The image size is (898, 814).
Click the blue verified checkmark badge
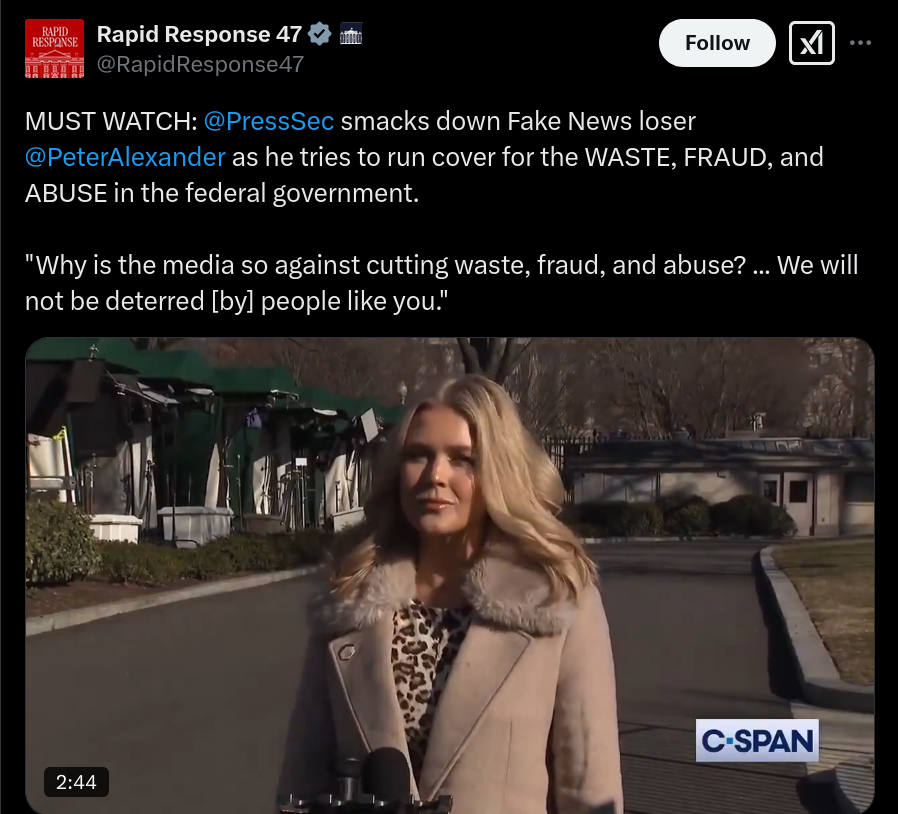[x=320, y=34]
